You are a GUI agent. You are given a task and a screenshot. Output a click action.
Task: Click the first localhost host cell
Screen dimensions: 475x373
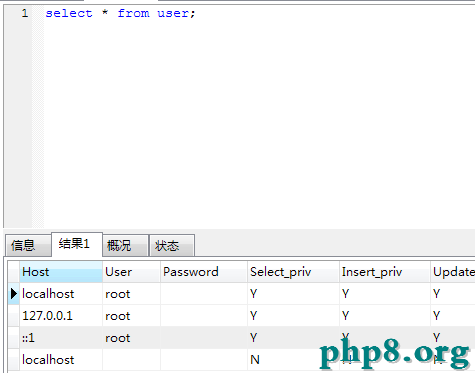pyautogui.click(x=61, y=294)
